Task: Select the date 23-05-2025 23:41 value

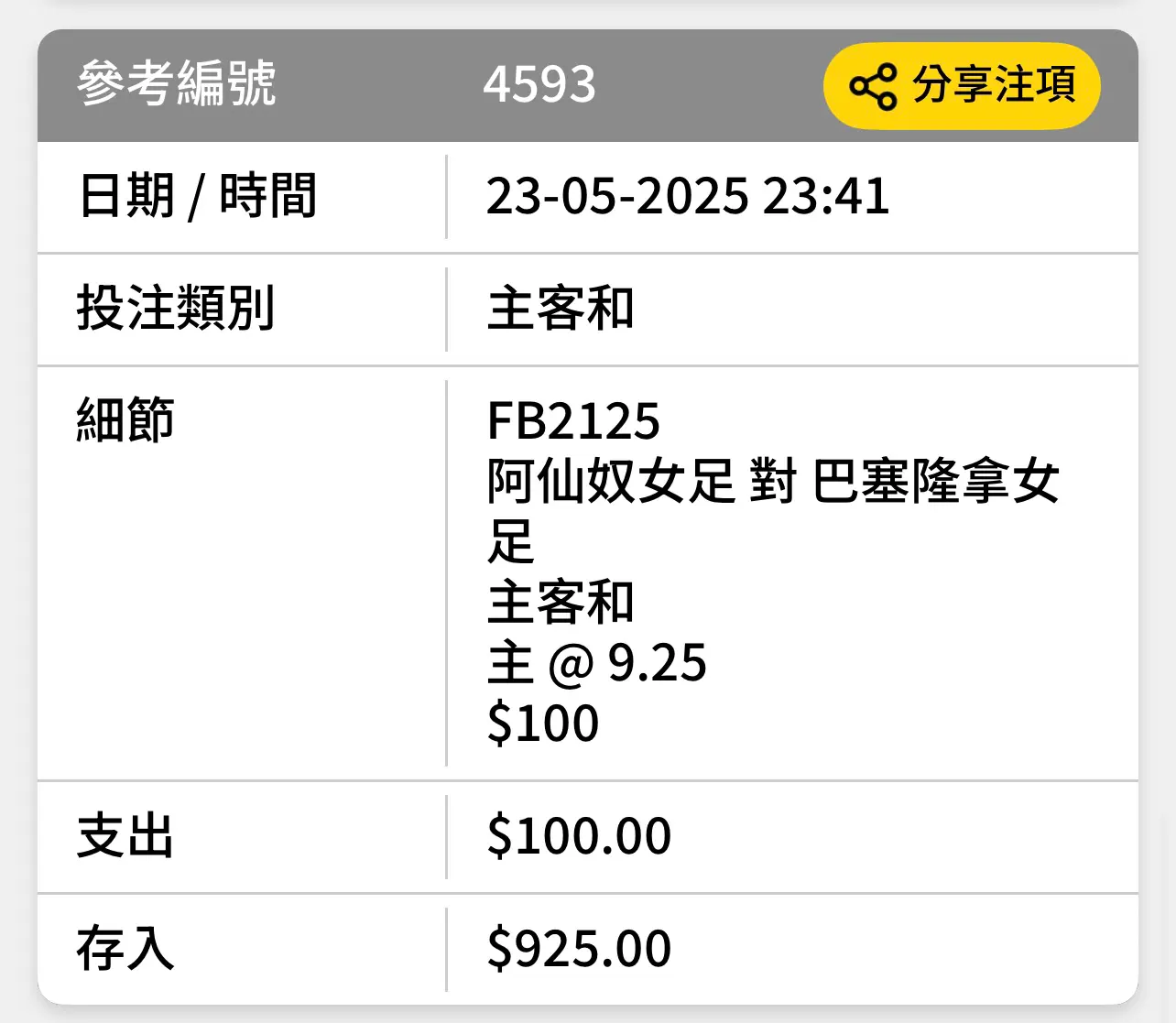Action: click(x=688, y=196)
